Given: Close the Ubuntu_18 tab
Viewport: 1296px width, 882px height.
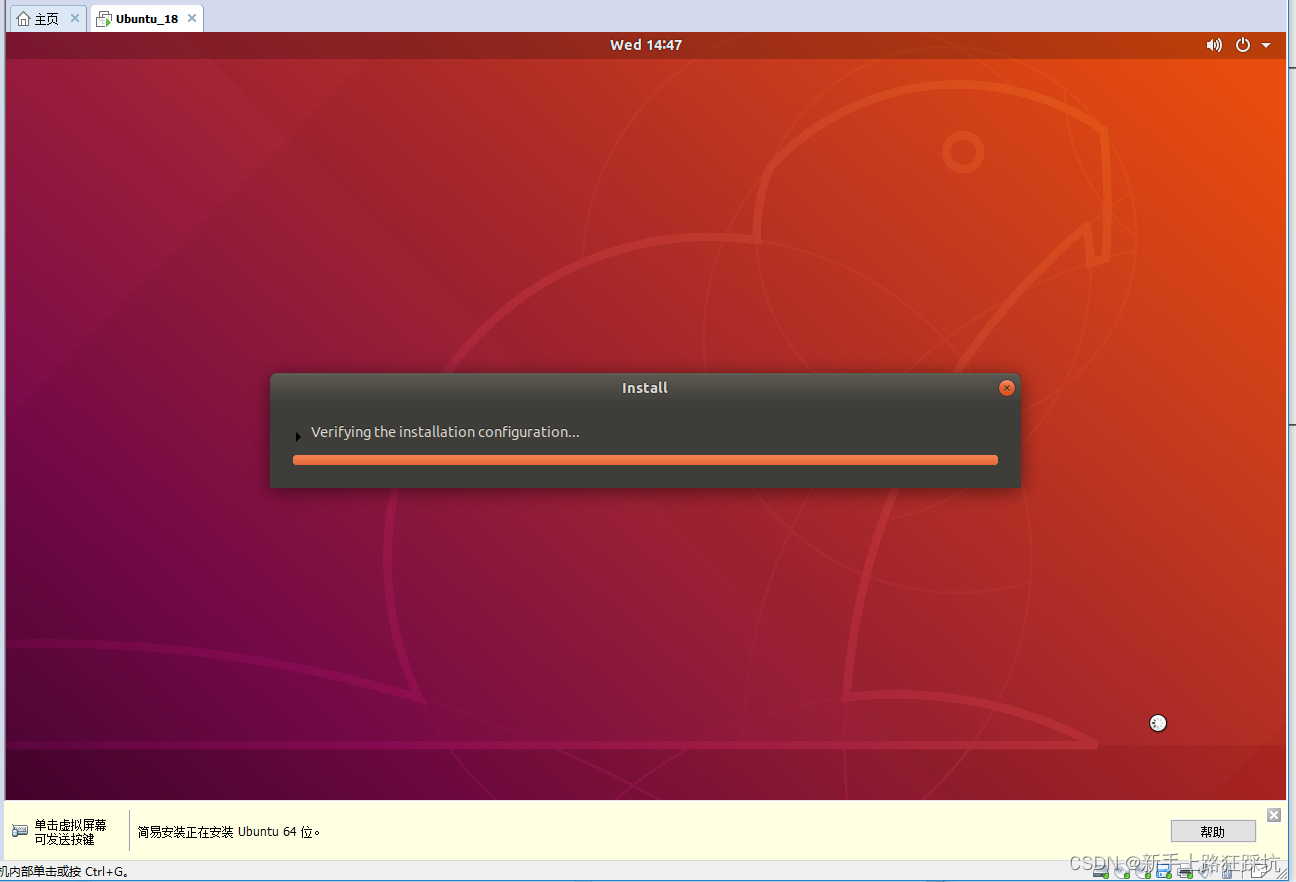Looking at the screenshot, I should click(x=191, y=19).
